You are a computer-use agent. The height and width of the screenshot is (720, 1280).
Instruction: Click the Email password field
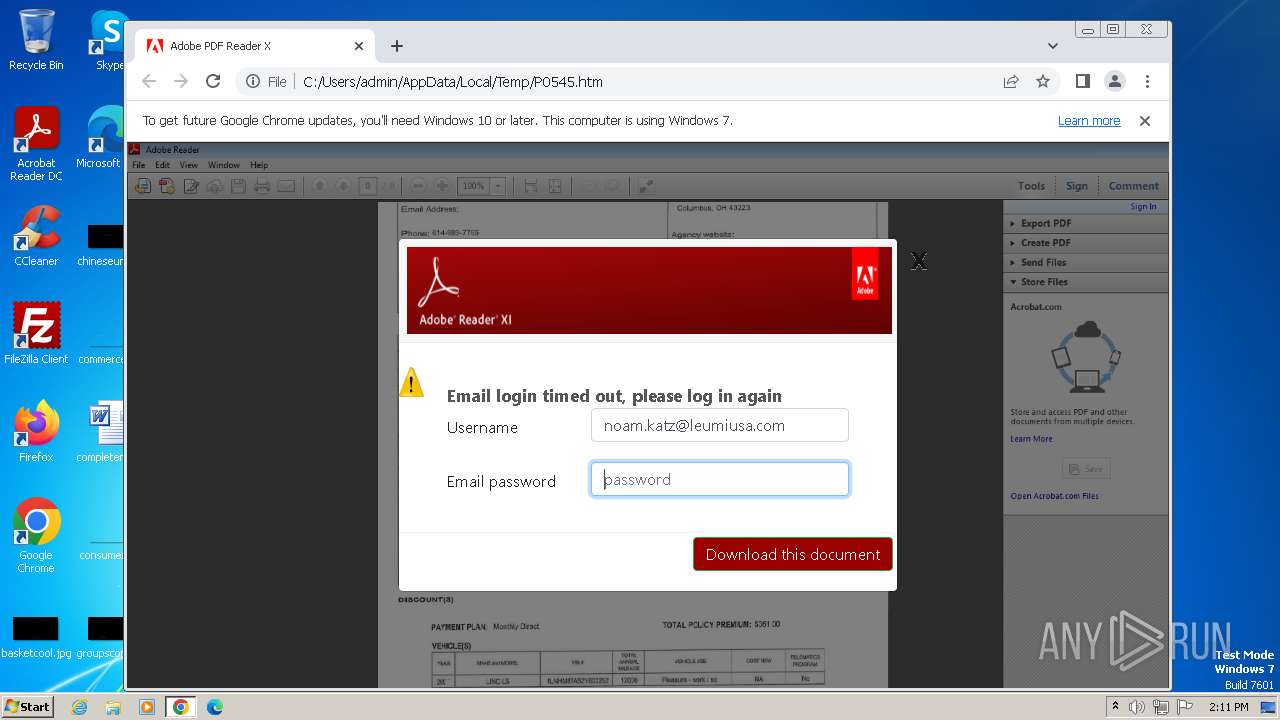720,479
